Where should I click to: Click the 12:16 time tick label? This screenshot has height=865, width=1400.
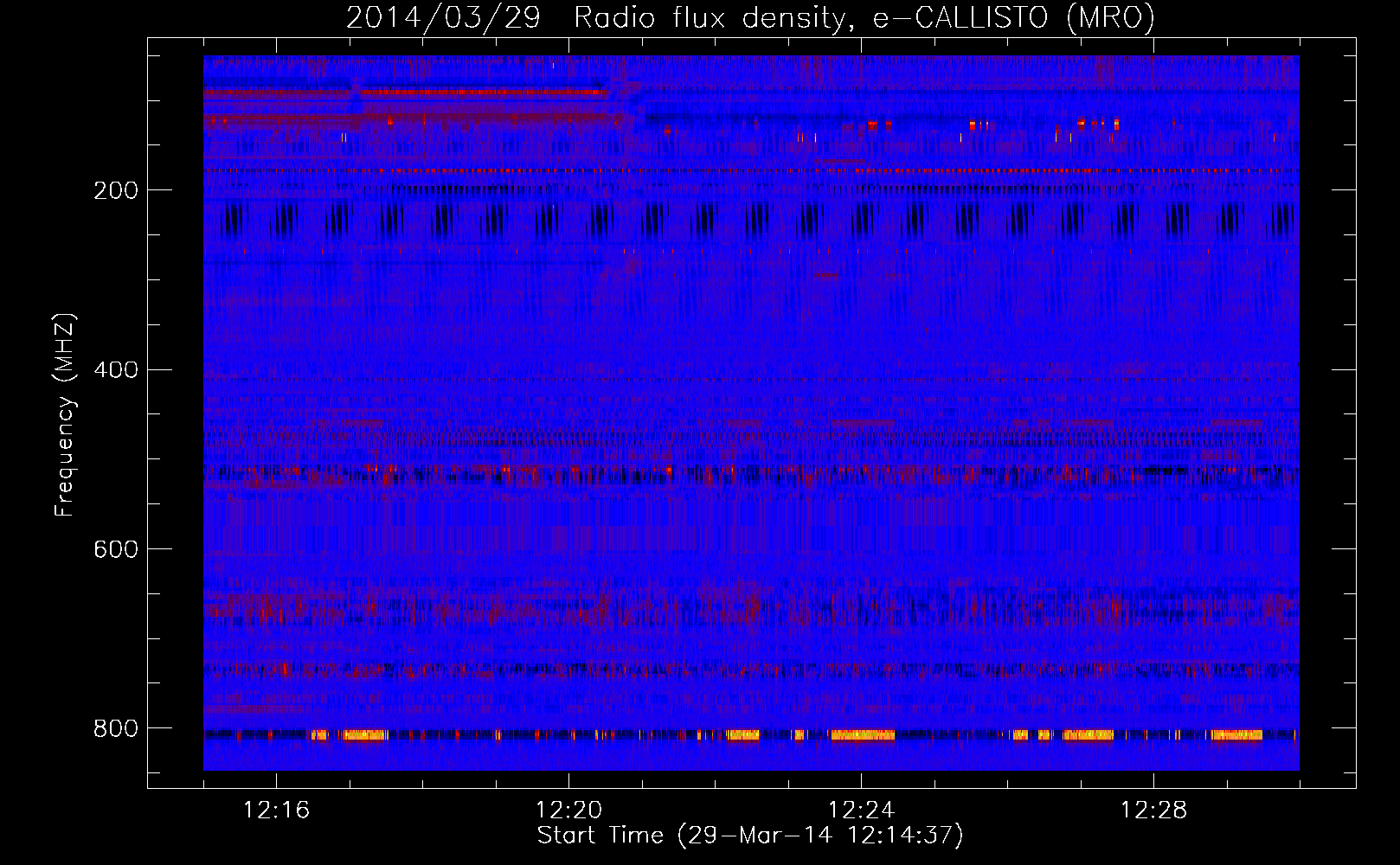(277, 811)
